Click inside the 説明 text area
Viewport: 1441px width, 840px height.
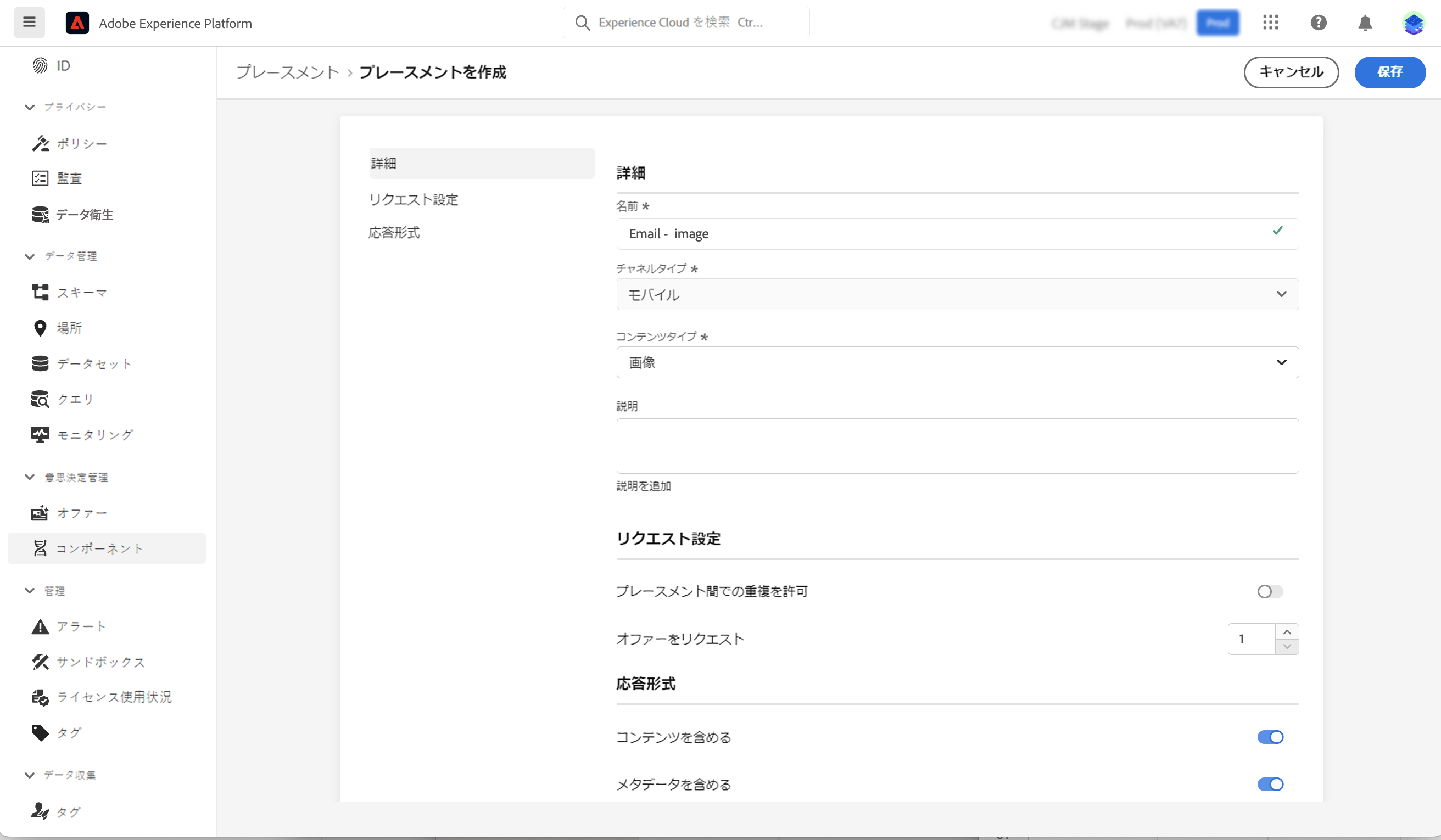(x=957, y=445)
